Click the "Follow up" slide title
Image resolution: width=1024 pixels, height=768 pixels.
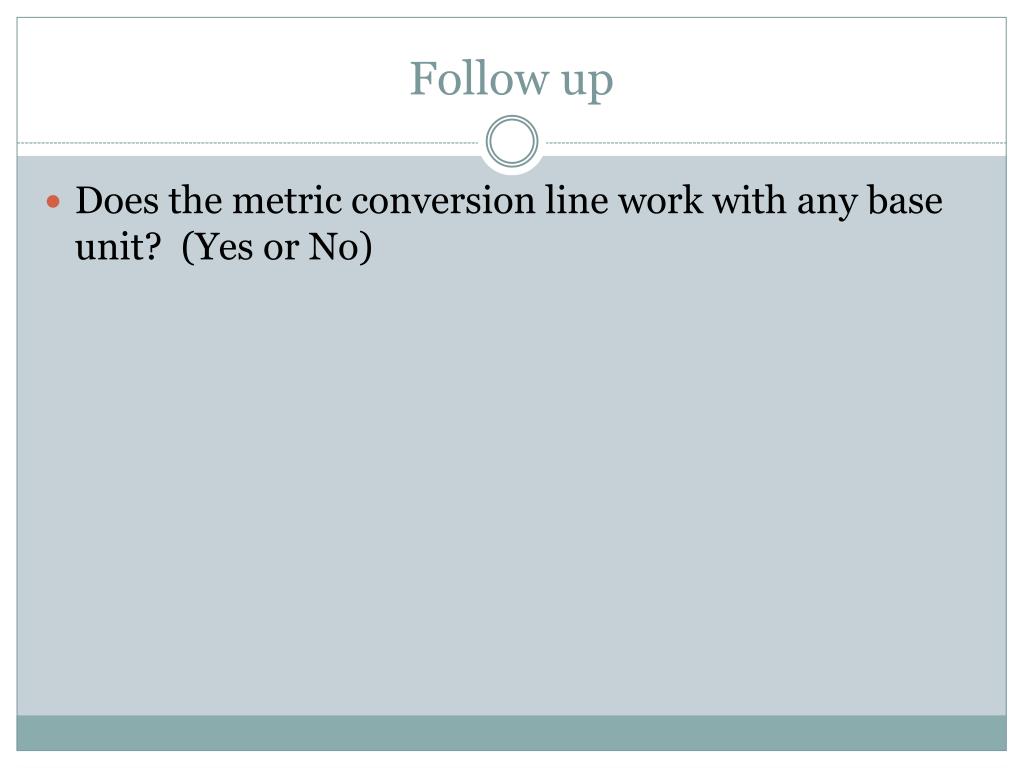coord(511,80)
